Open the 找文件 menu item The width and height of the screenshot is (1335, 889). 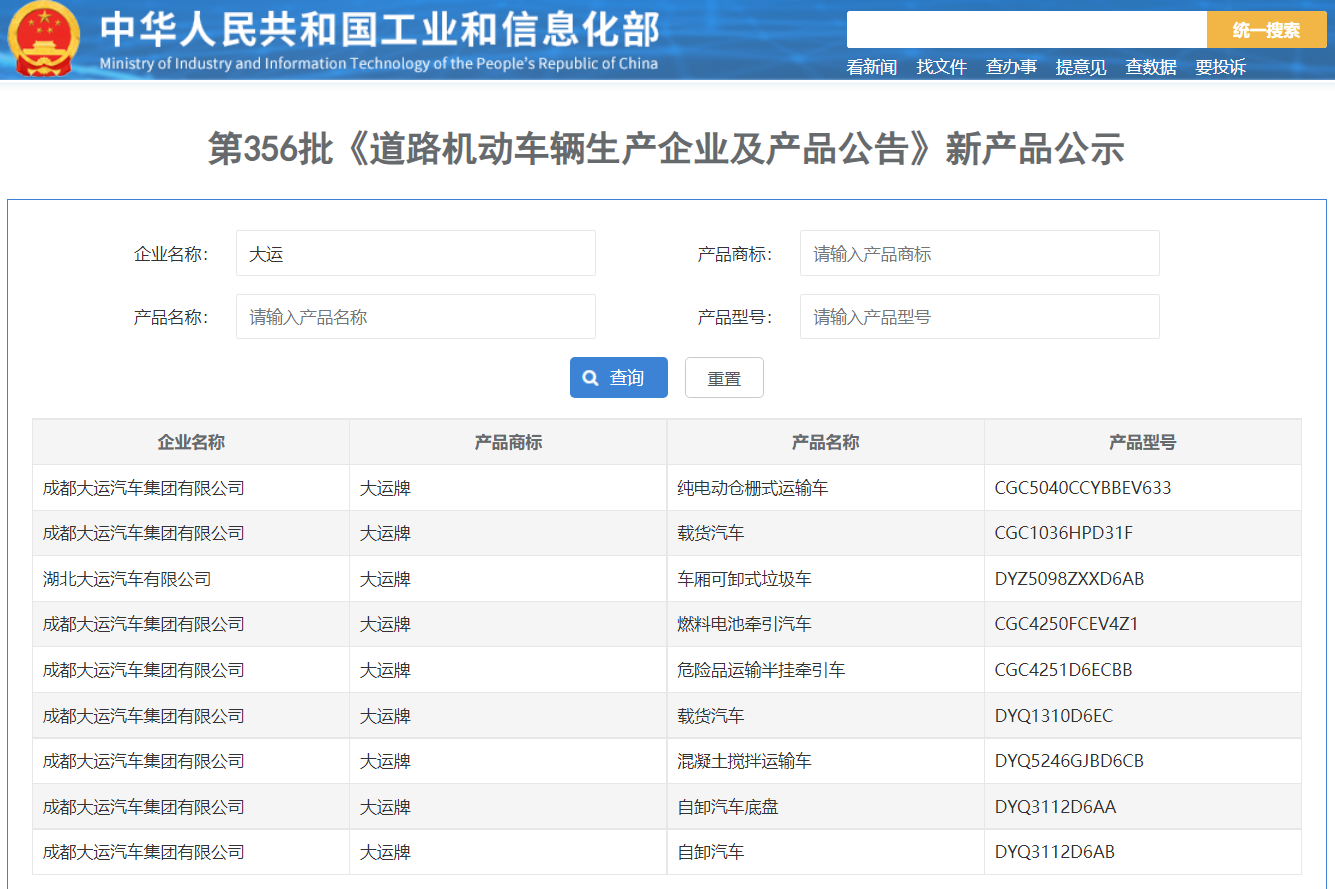pyautogui.click(x=941, y=67)
